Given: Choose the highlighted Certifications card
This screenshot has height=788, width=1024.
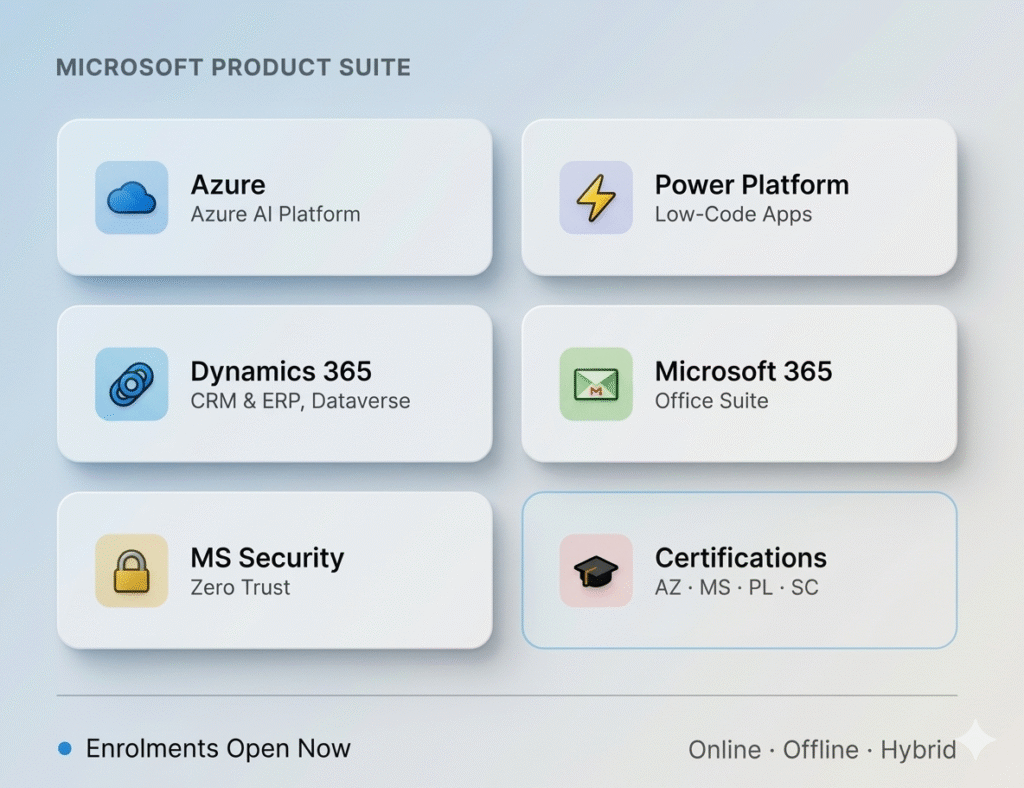Looking at the screenshot, I should [x=739, y=570].
